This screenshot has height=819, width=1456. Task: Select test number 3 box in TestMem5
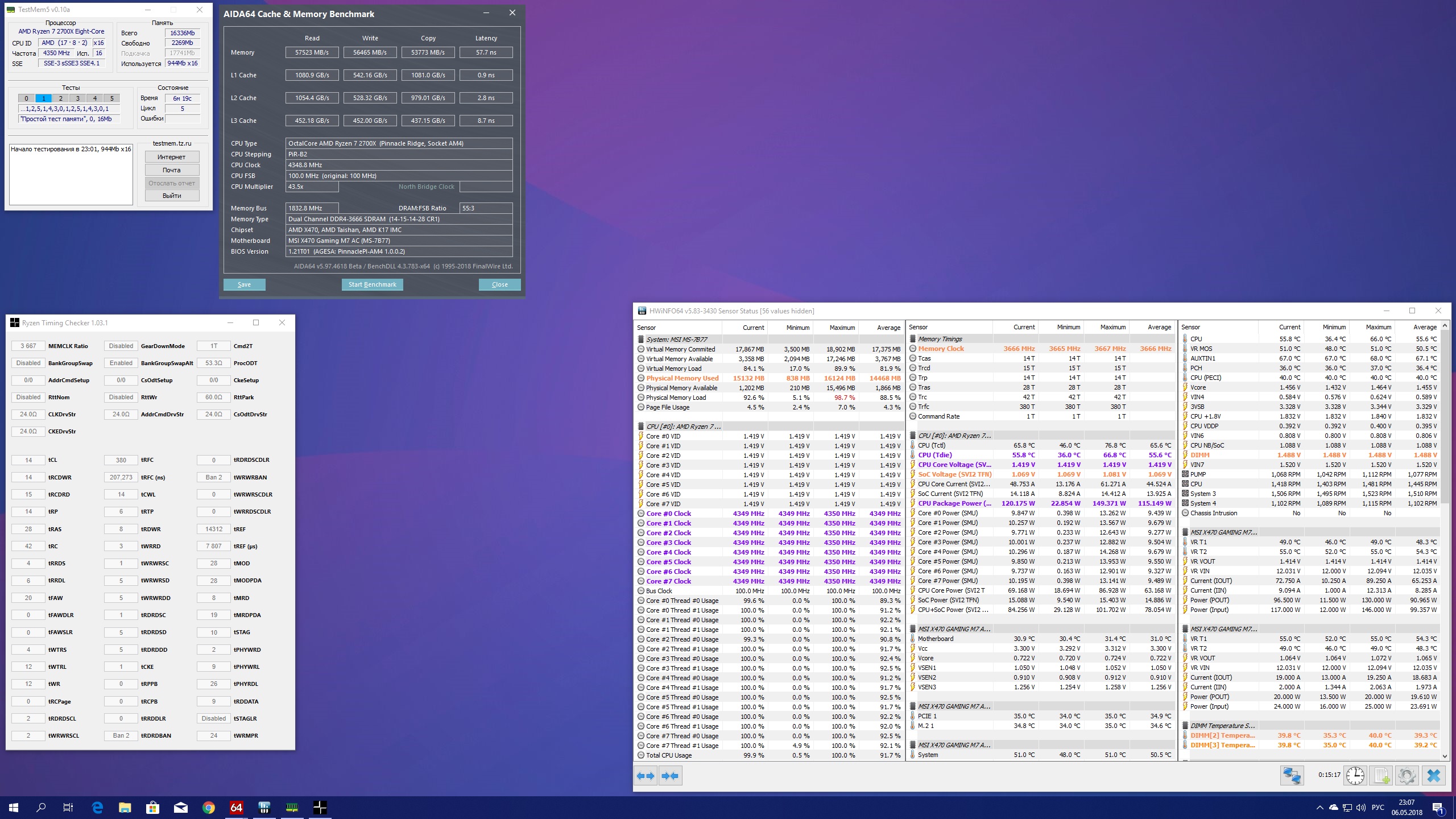tap(77, 98)
